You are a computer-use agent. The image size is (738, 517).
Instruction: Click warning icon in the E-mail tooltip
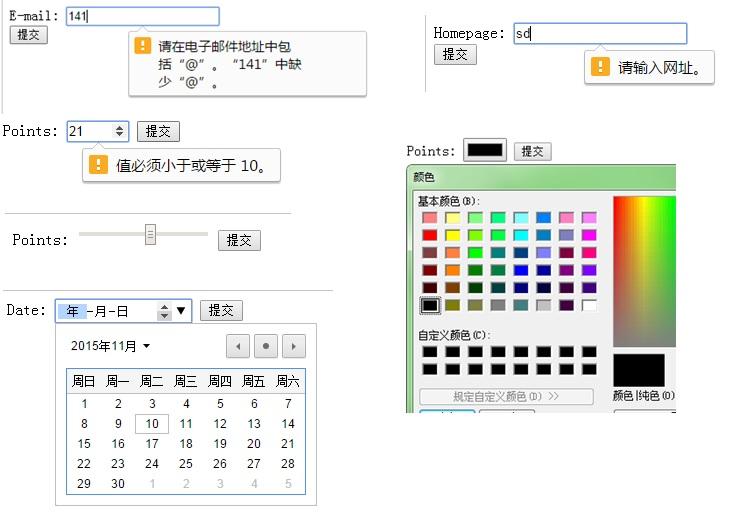coord(143,46)
